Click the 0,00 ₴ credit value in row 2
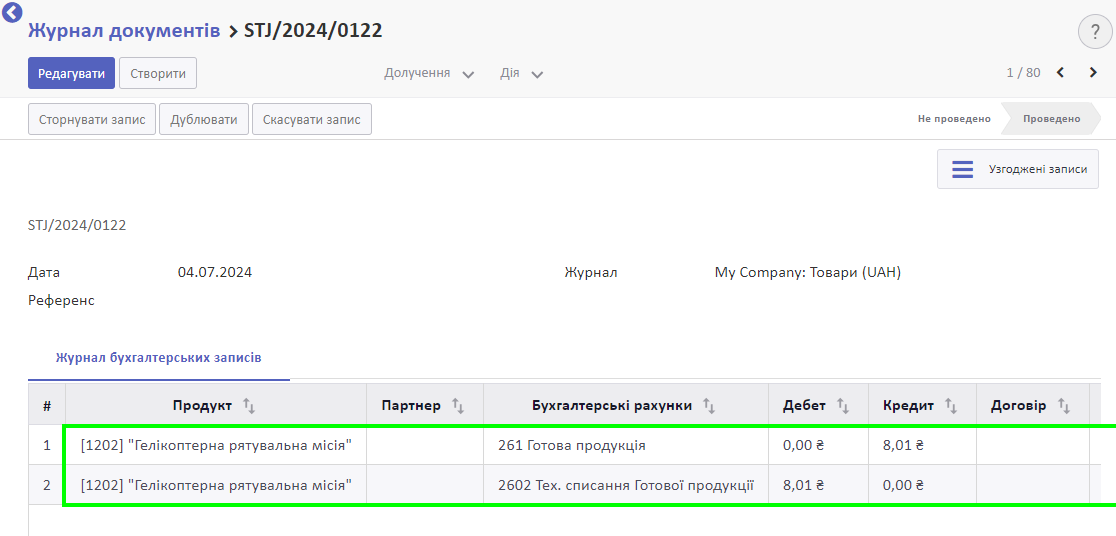Image resolution: width=1116 pixels, height=536 pixels. [902, 485]
